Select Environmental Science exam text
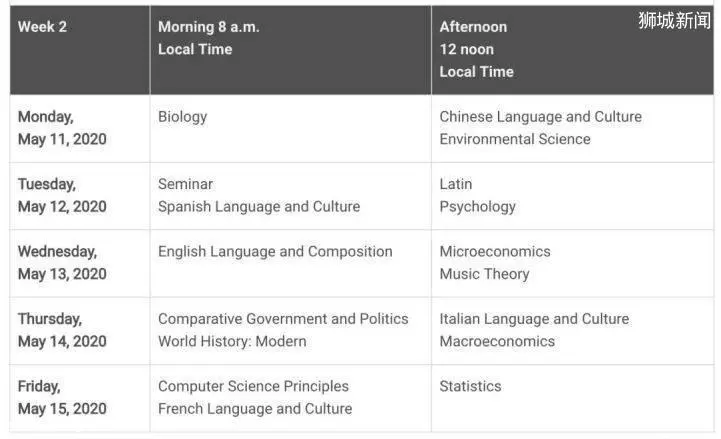This screenshot has width=721, height=439. [x=515, y=139]
